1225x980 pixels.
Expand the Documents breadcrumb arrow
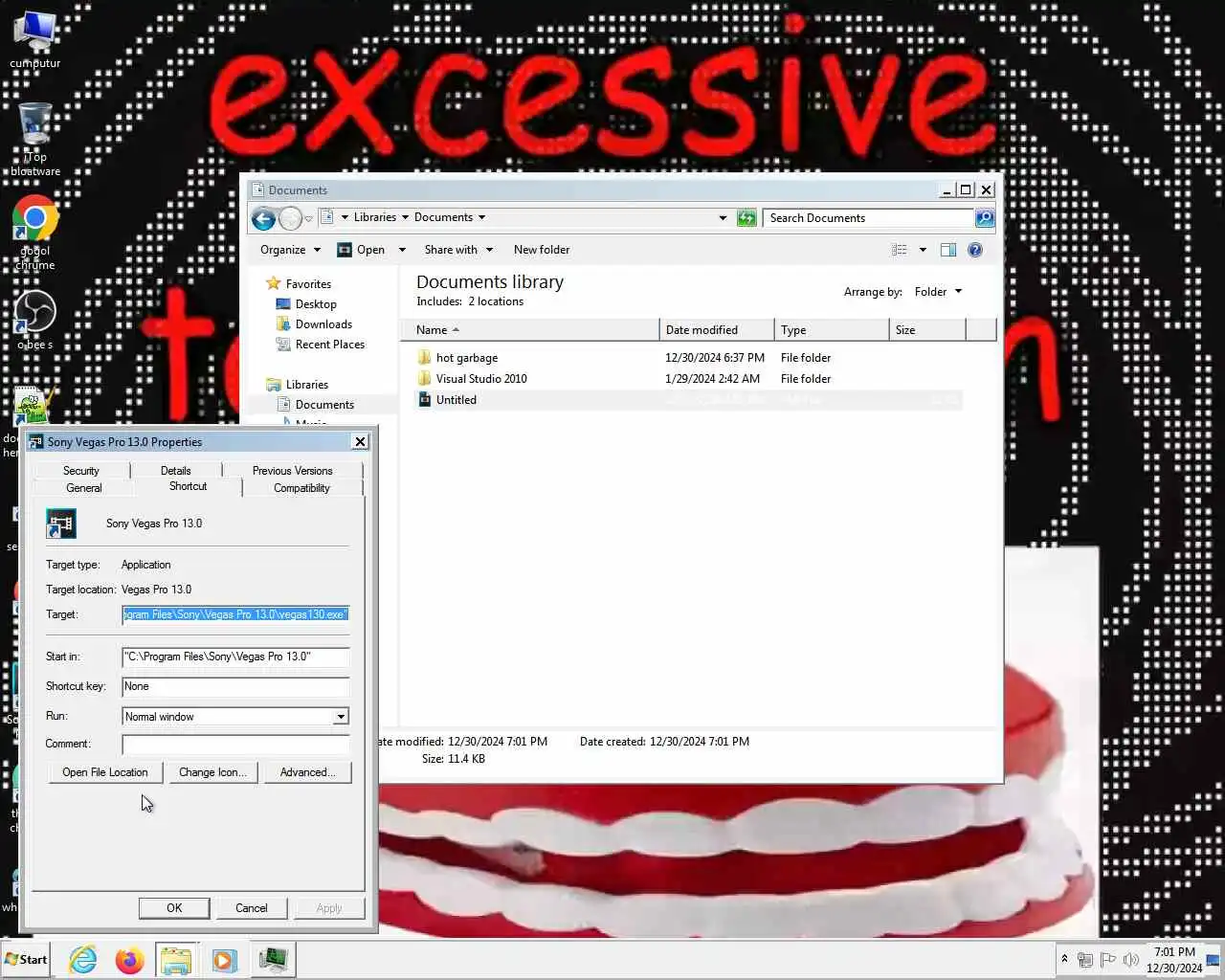(481, 218)
